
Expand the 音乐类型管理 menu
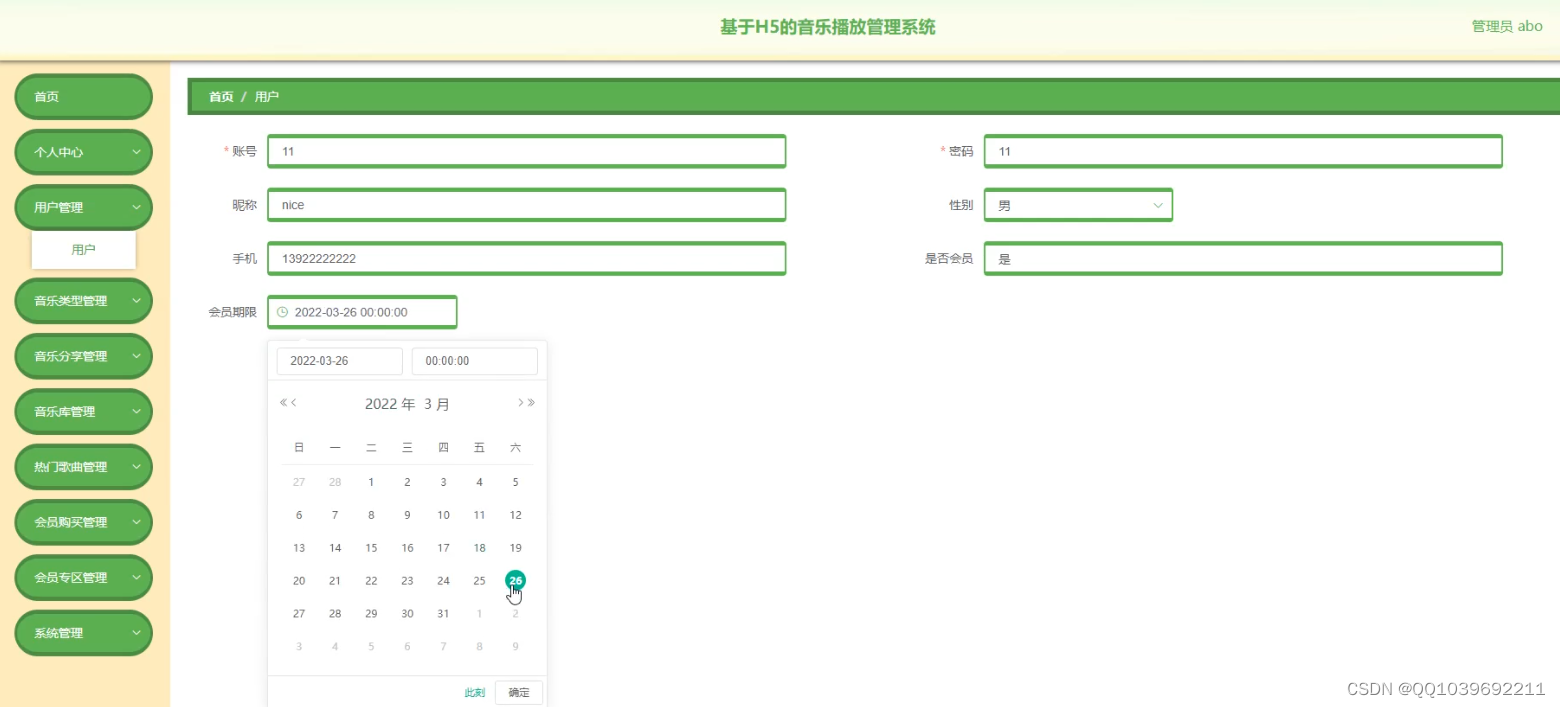(83, 300)
